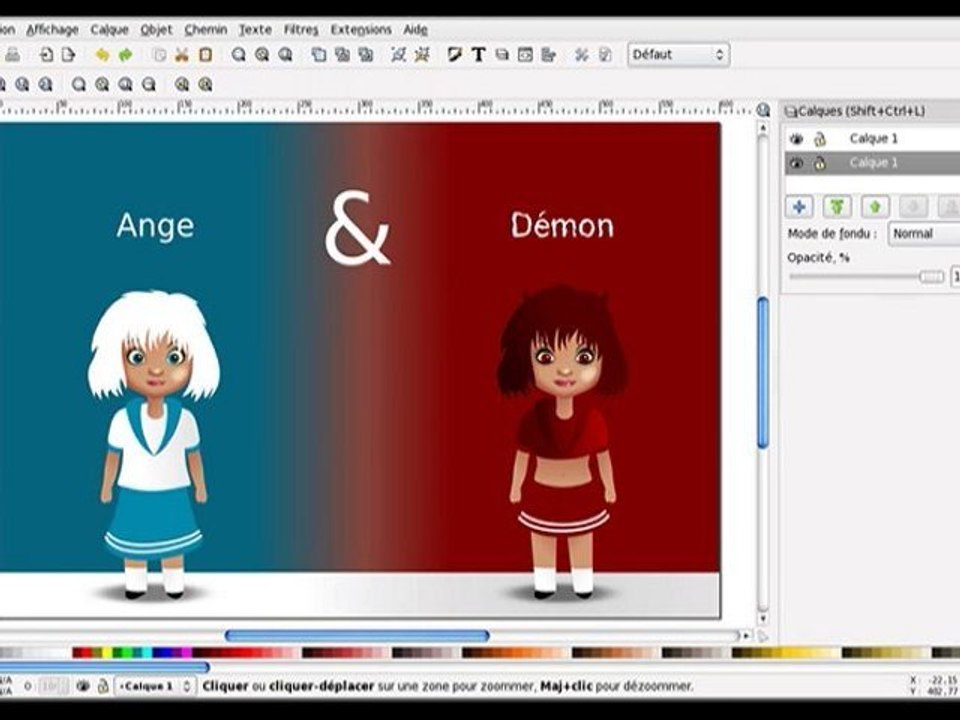This screenshot has height=720, width=960.
Task: Click the canvas horizontal scrollbar thumb
Action: pyautogui.click(x=357, y=636)
